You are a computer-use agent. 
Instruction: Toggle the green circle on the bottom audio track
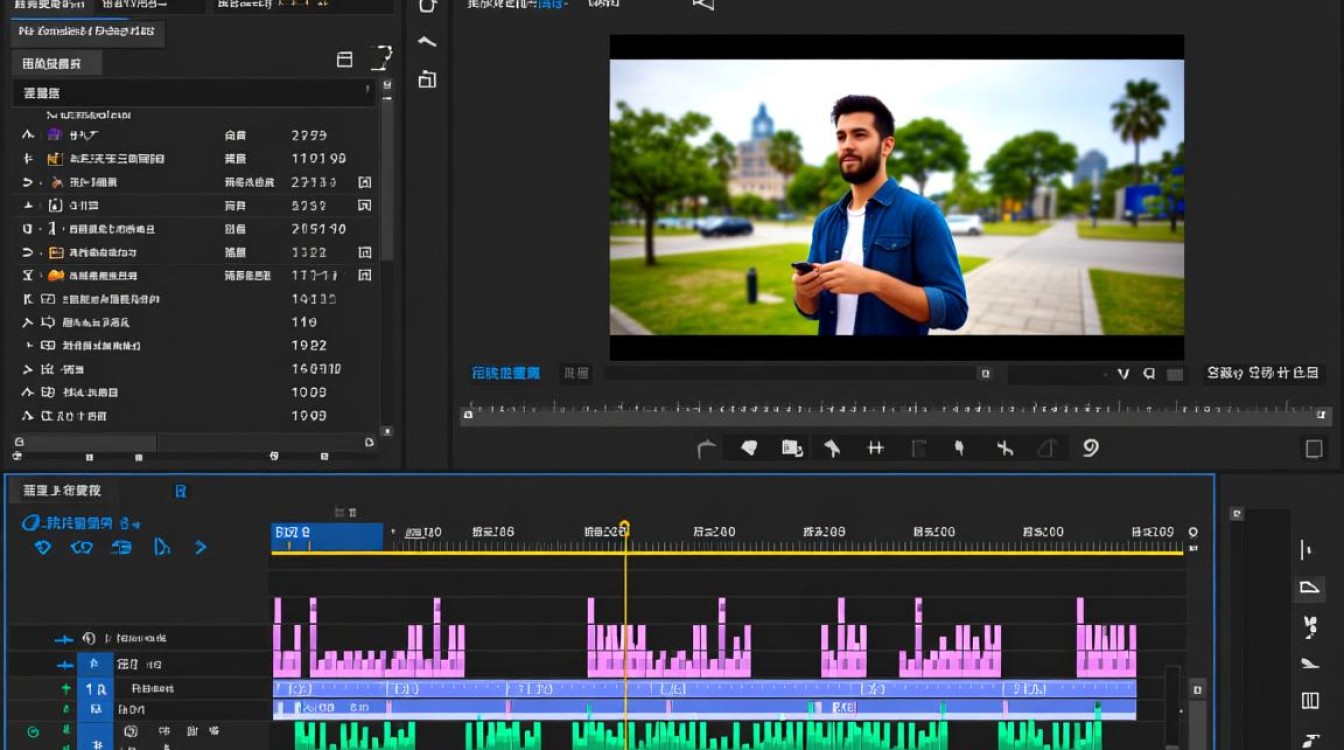[33, 732]
